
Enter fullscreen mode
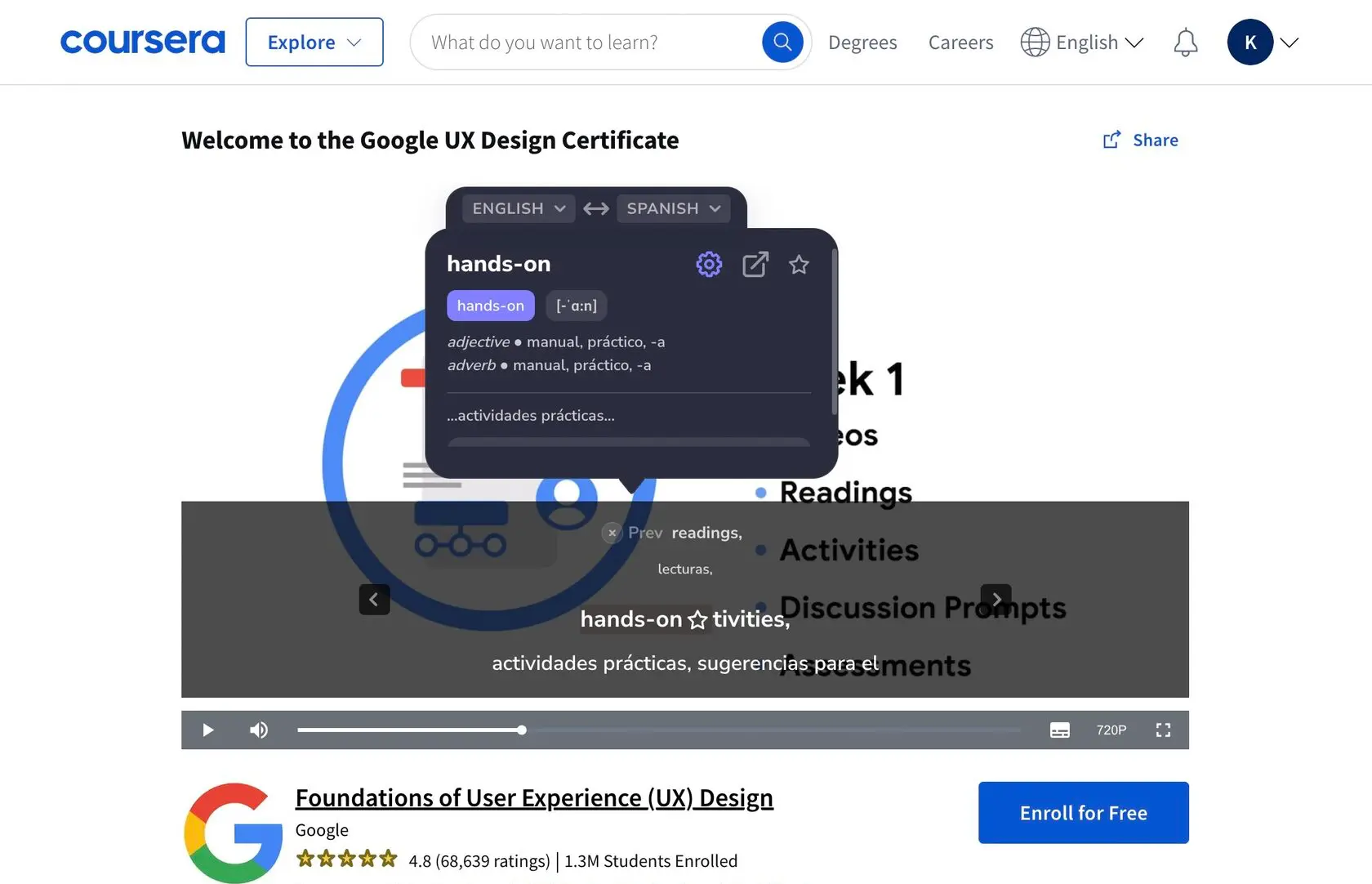(x=1163, y=730)
